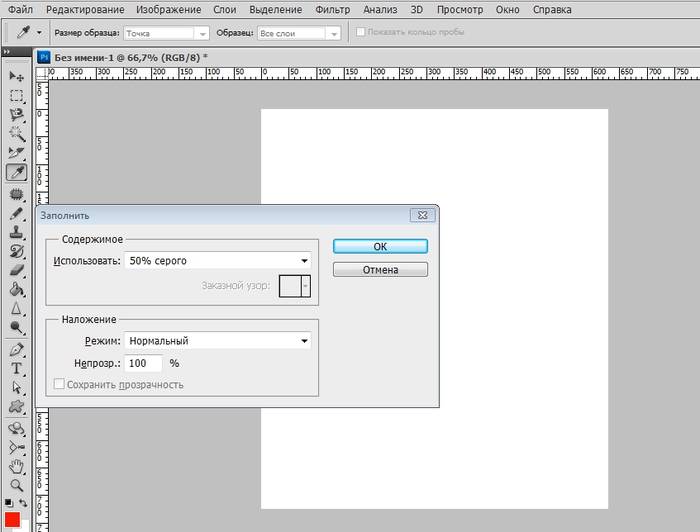Activate the Hand tool
The height and width of the screenshot is (532, 700).
point(16,466)
